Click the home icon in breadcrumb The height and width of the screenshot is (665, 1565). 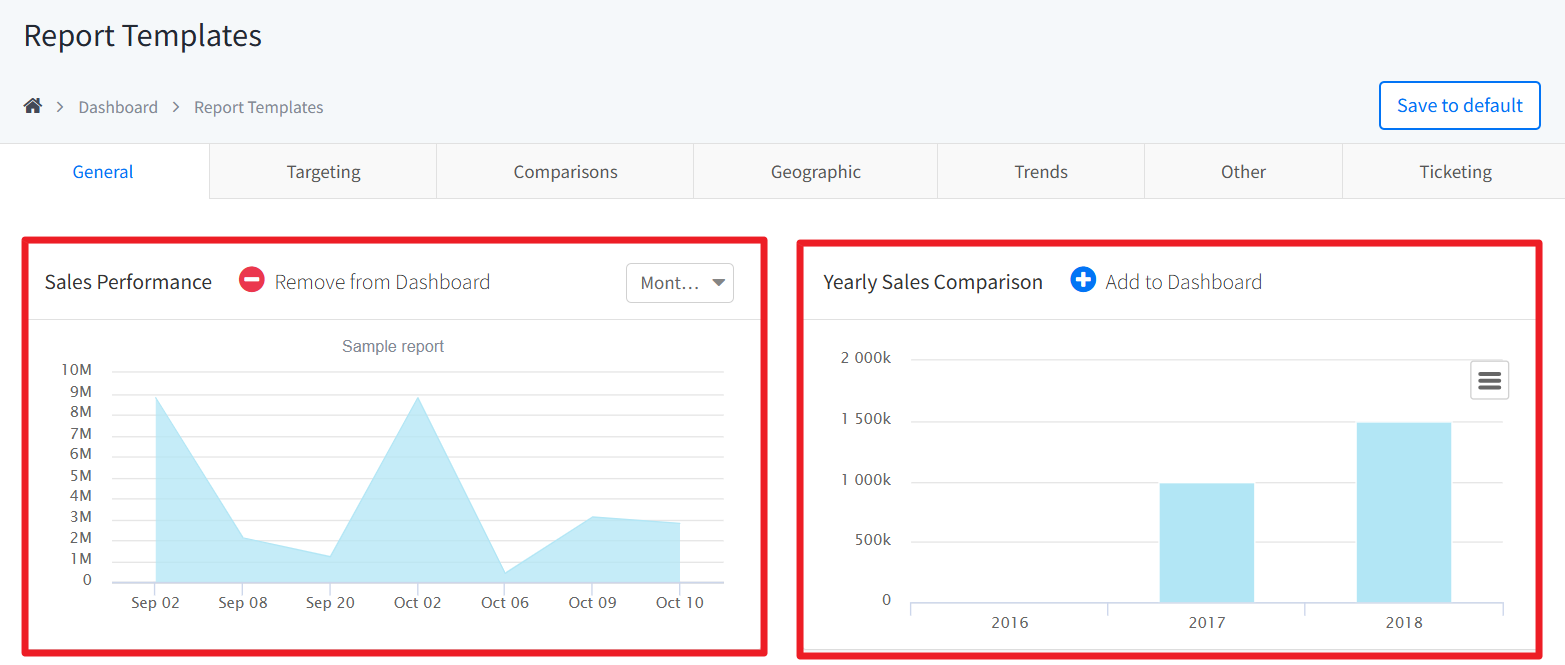33,106
